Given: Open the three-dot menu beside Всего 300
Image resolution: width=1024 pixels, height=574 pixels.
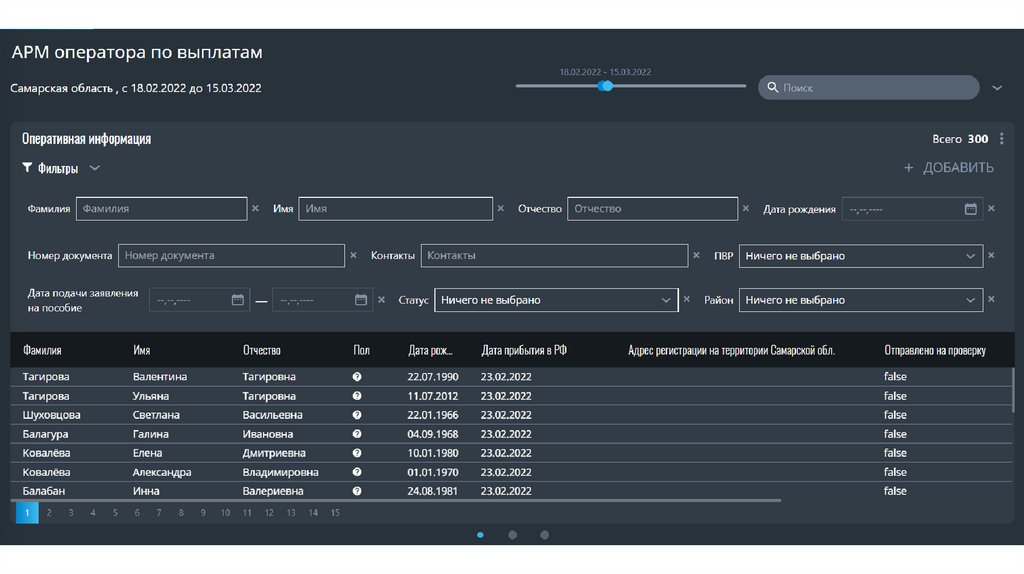Looking at the screenshot, I should point(1001,139).
